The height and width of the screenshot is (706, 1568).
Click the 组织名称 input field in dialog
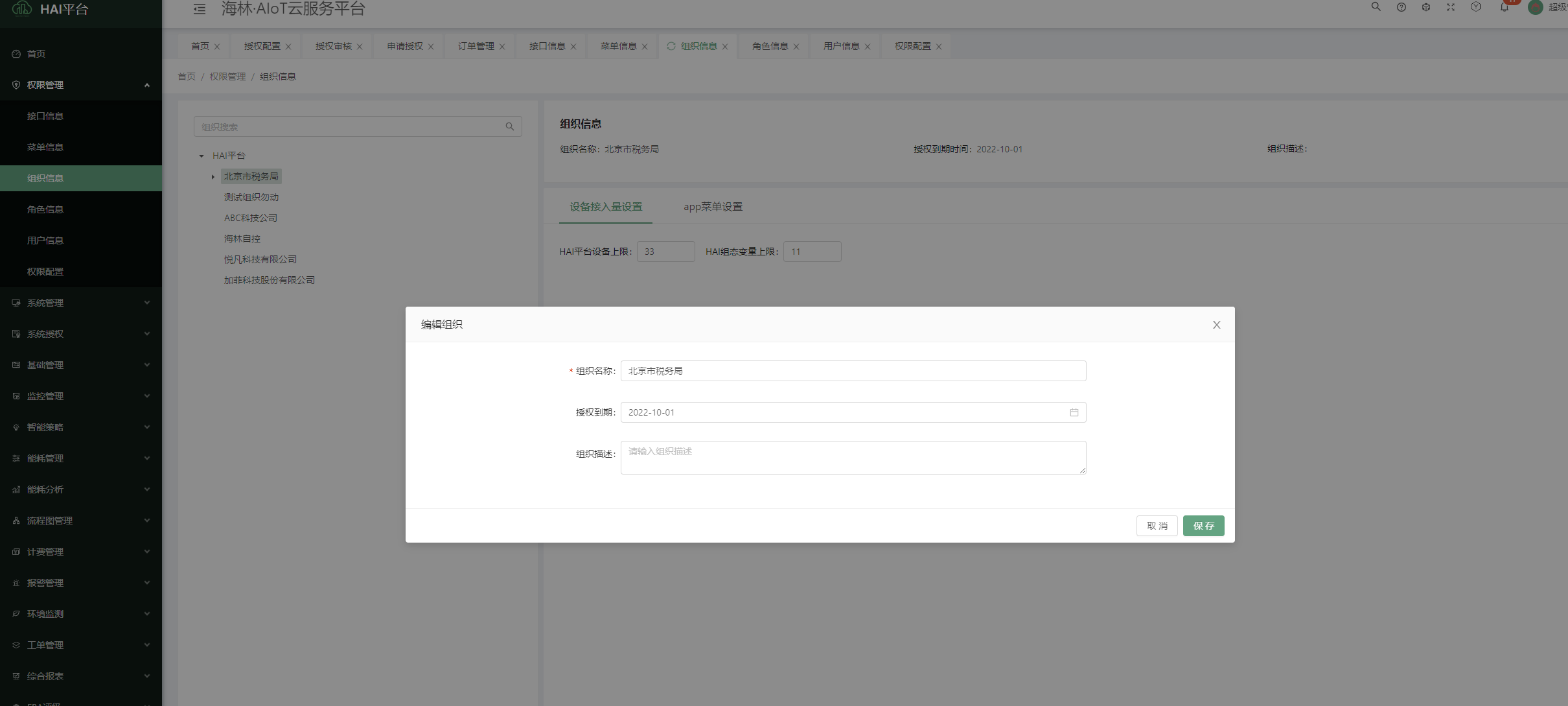(x=853, y=371)
